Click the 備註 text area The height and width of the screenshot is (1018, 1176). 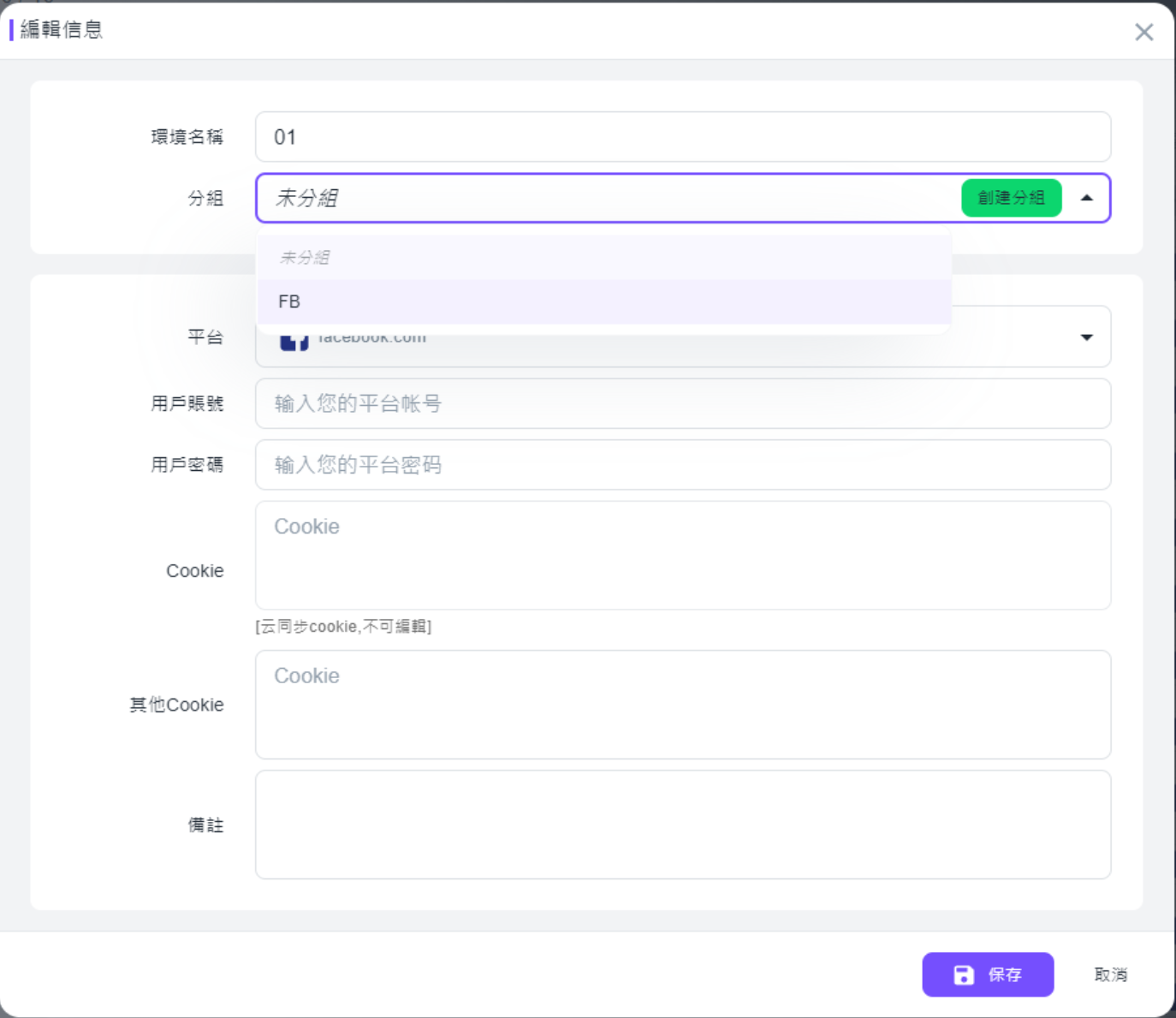[x=683, y=825]
